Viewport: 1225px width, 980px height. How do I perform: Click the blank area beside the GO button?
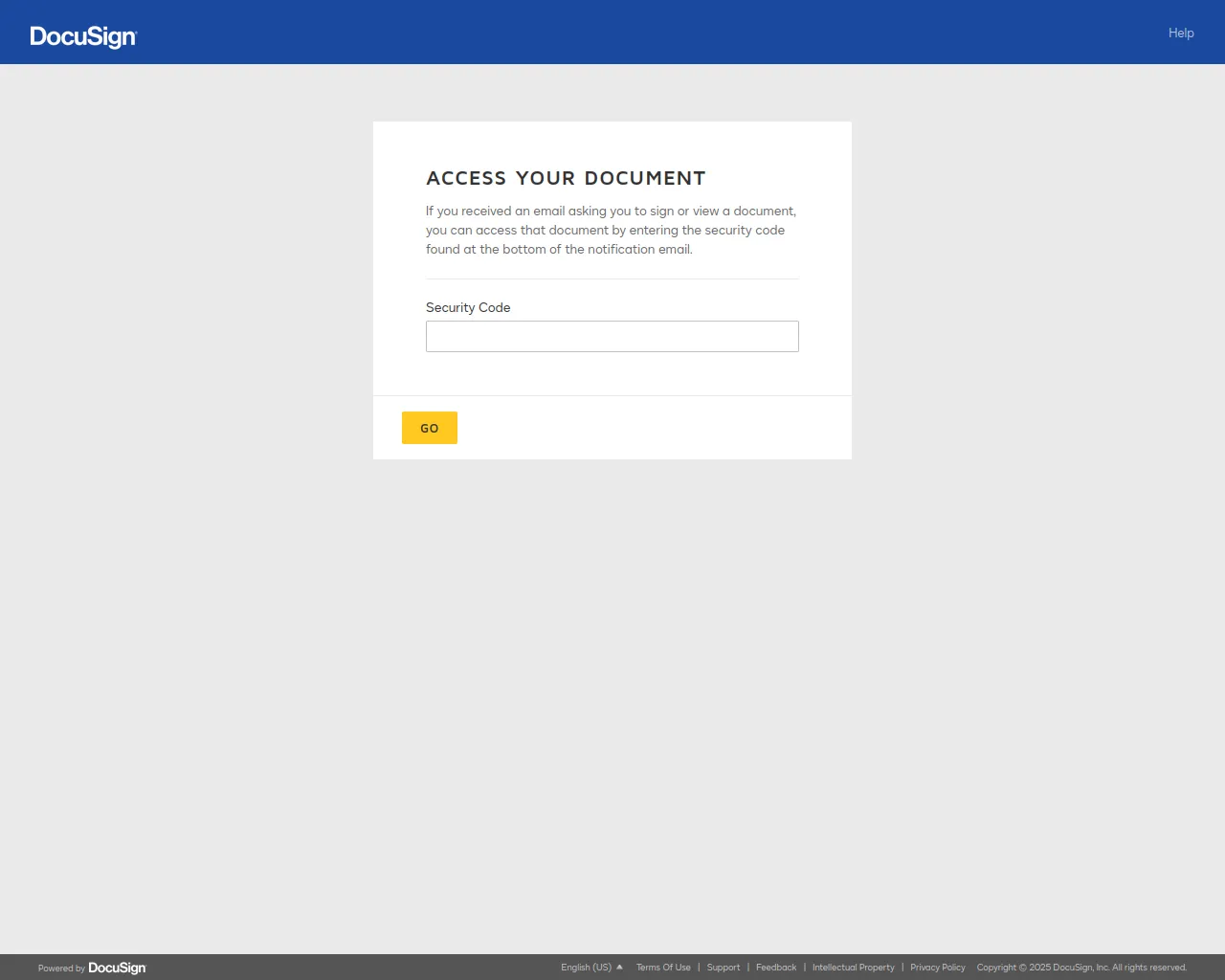tap(651, 428)
